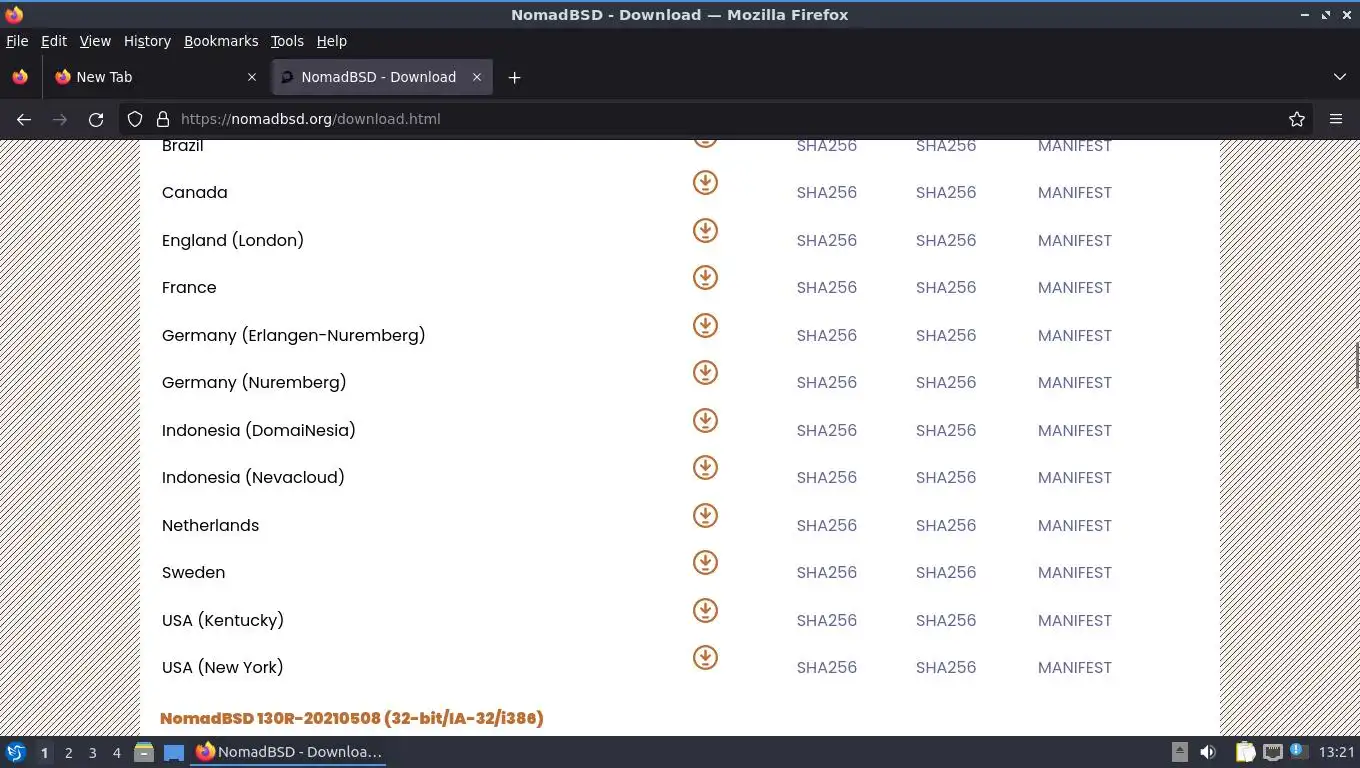Click the Netherlands row download icon
The width and height of the screenshot is (1360, 768).
pyautogui.click(x=705, y=516)
